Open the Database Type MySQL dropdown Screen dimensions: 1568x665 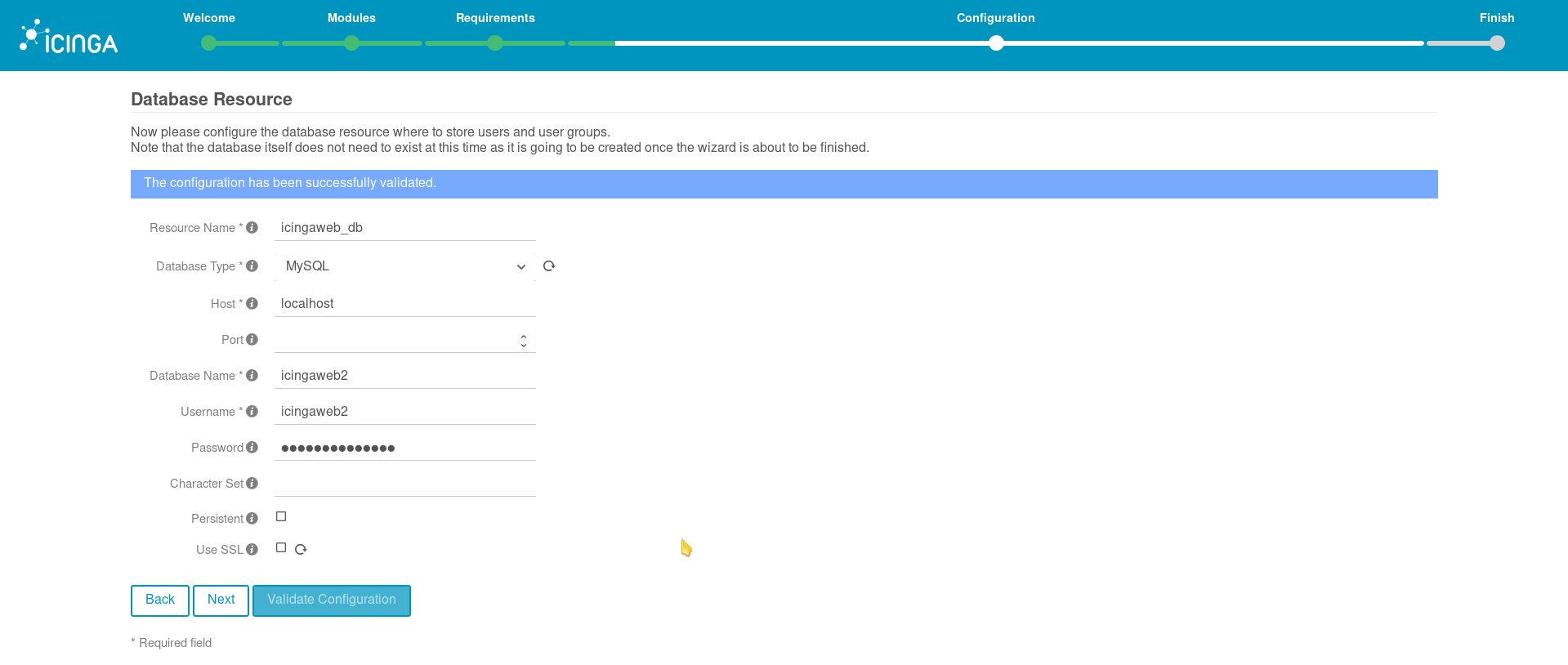coord(405,266)
